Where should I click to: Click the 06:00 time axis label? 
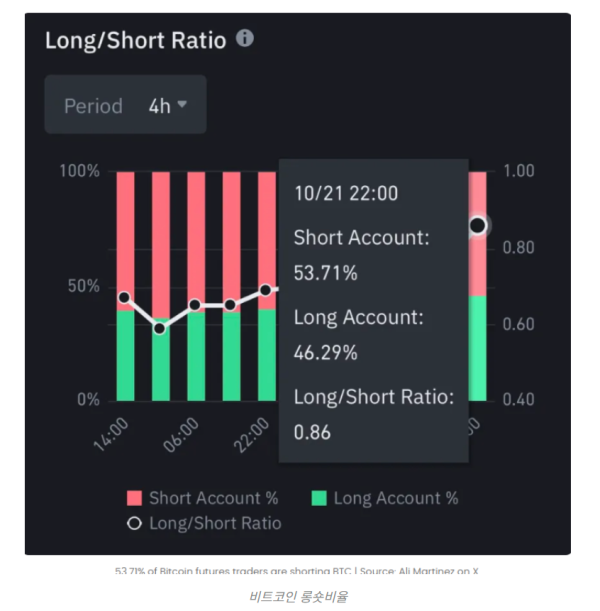(x=181, y=434)
